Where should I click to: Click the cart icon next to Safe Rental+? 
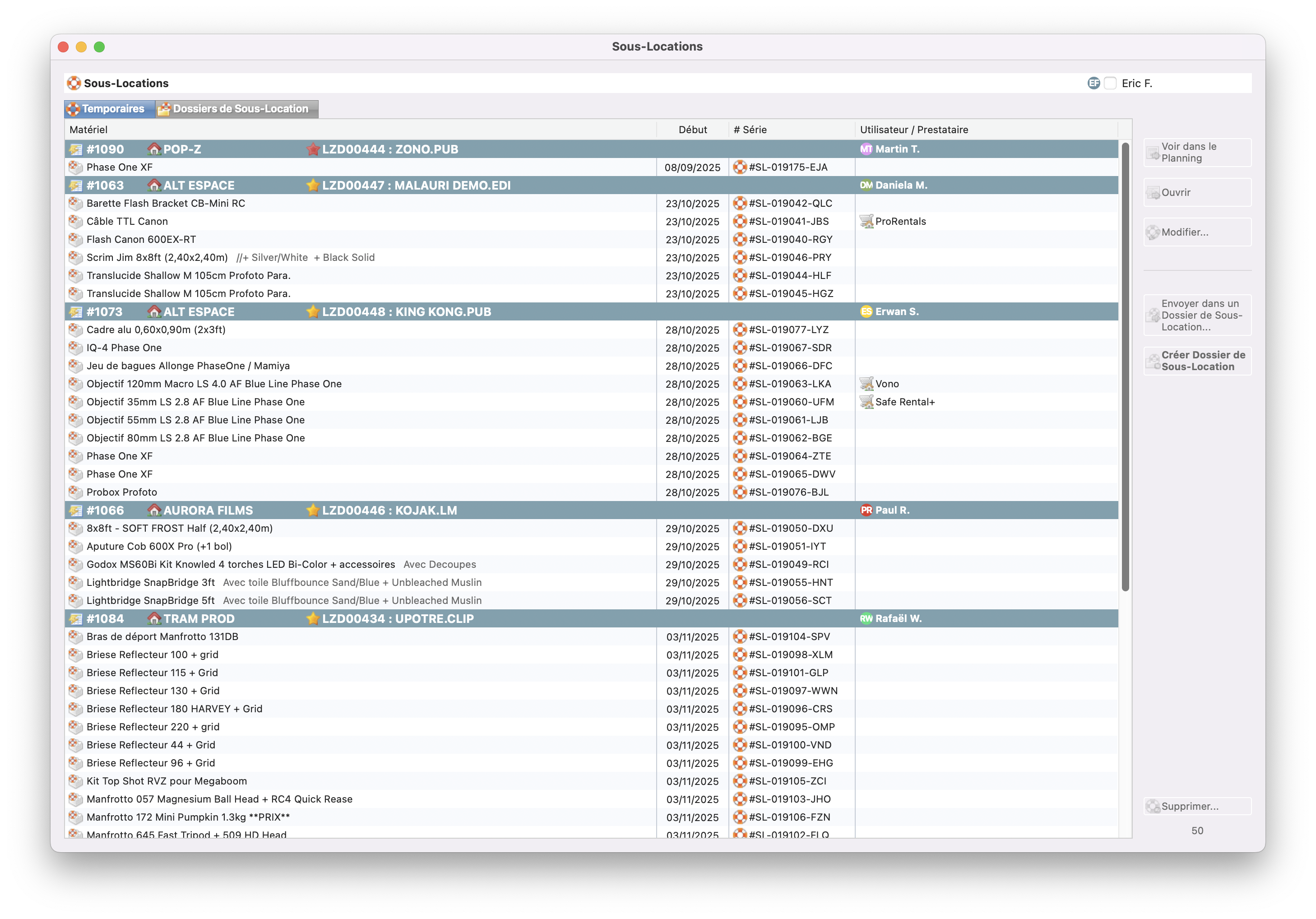coord(866,402)
